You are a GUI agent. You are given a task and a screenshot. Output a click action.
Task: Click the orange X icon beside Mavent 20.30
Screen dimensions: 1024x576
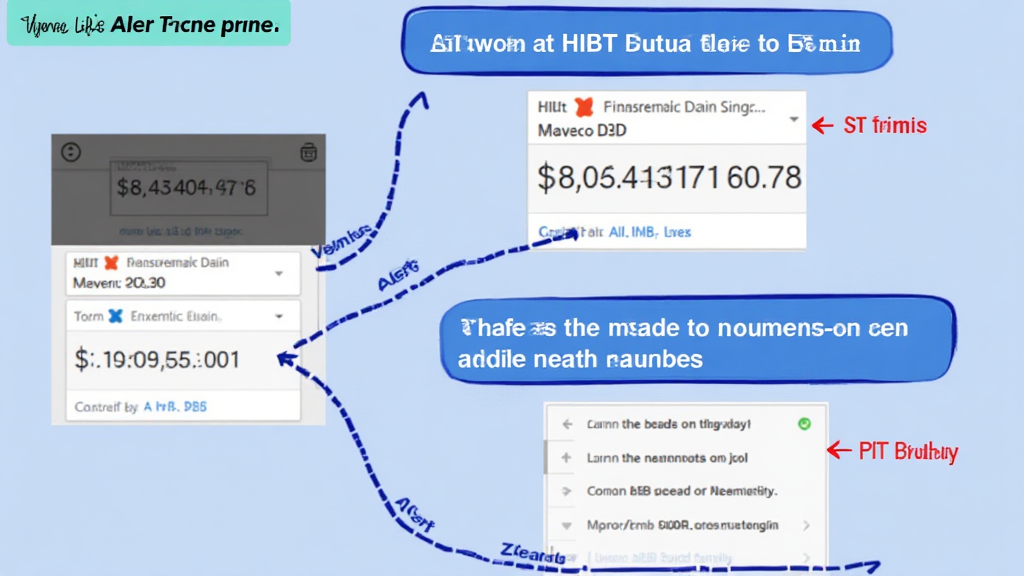pyautogui.click(x=111, y=263)
